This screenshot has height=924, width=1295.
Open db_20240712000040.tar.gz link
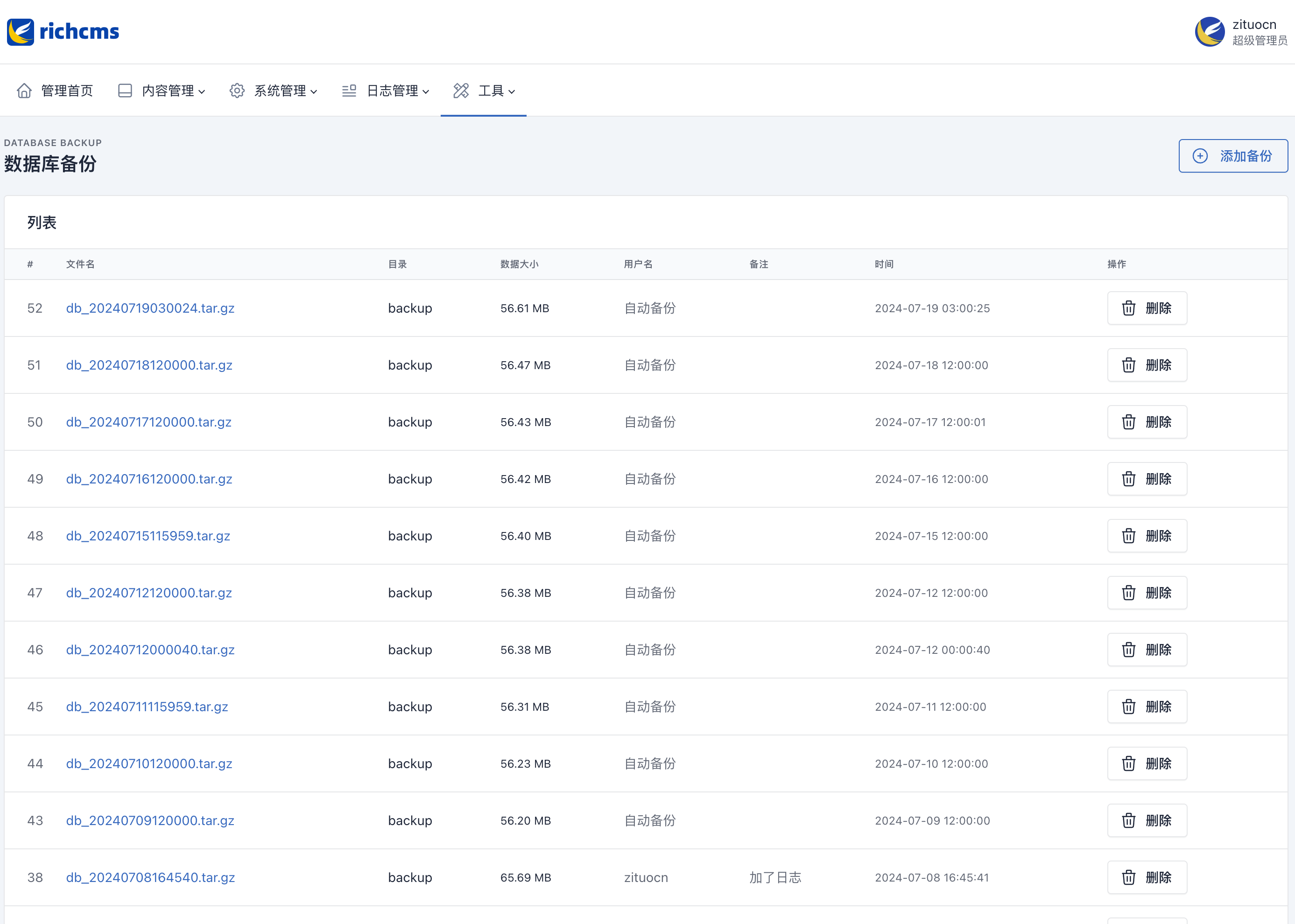(x=150, y=649)
